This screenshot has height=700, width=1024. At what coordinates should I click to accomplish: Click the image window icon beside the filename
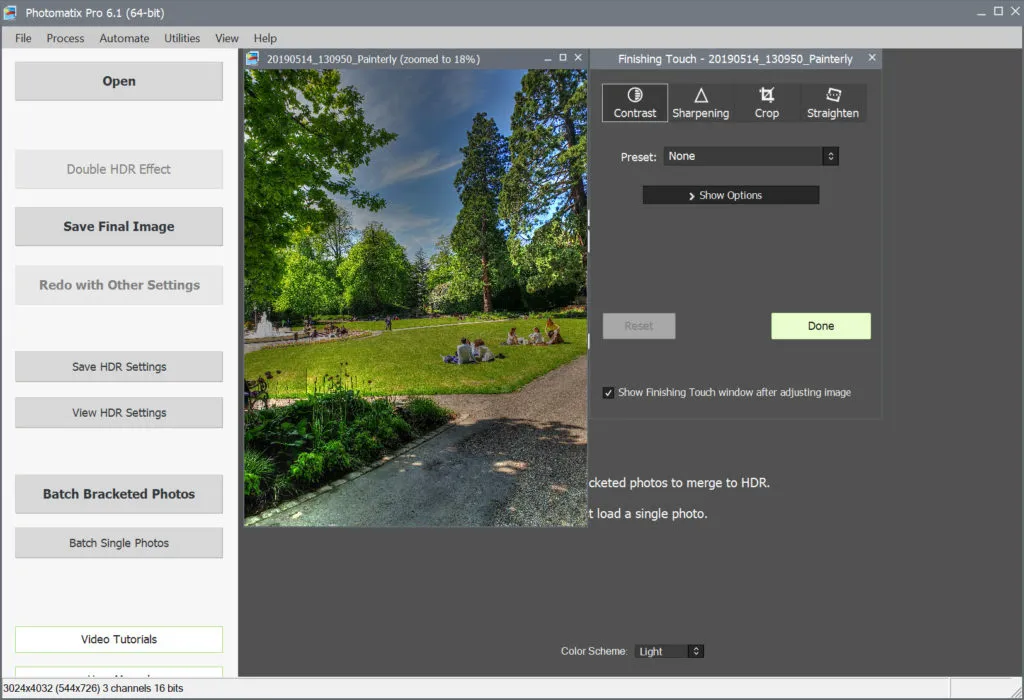[253, 59]
